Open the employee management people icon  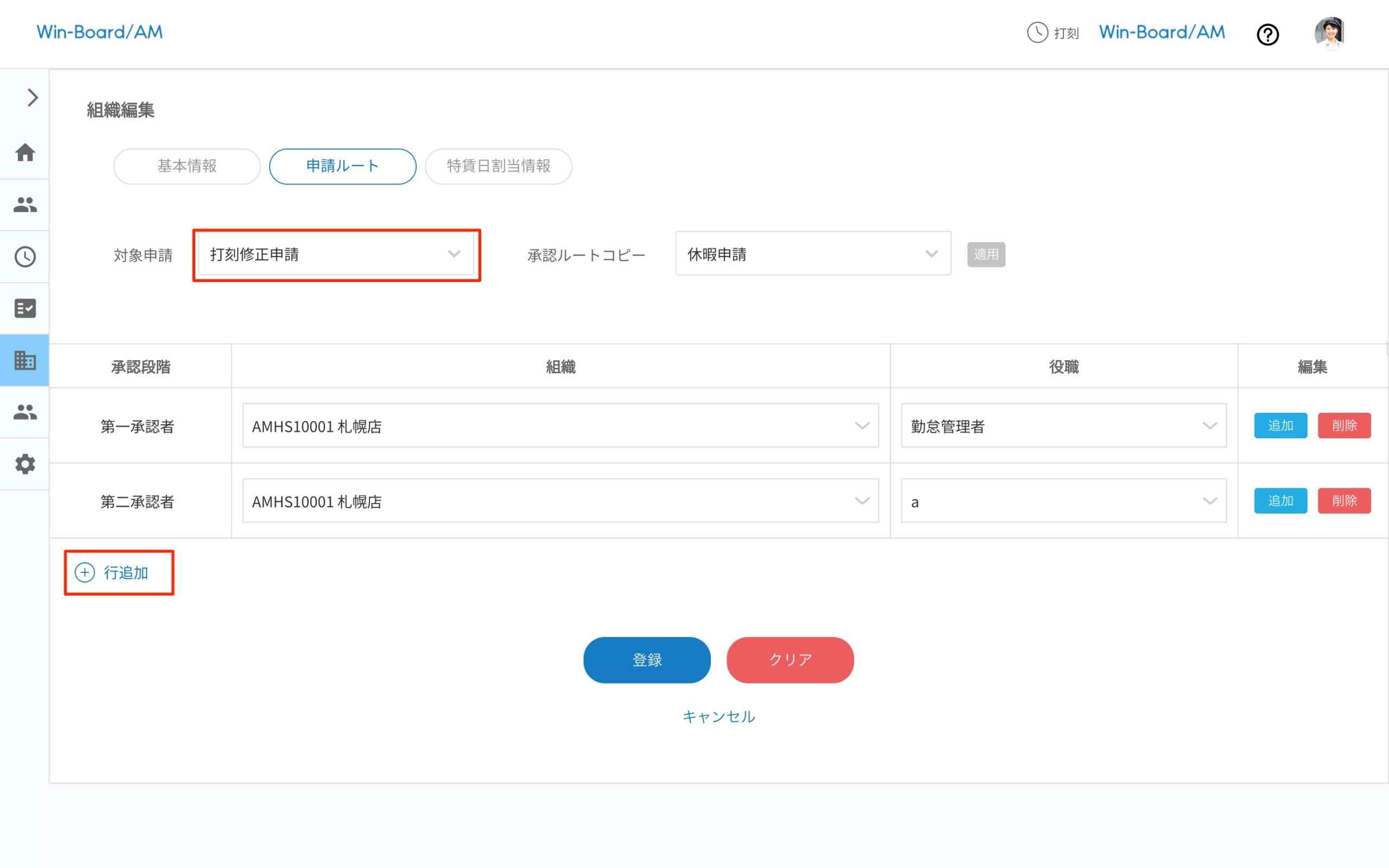pos(26,205)
